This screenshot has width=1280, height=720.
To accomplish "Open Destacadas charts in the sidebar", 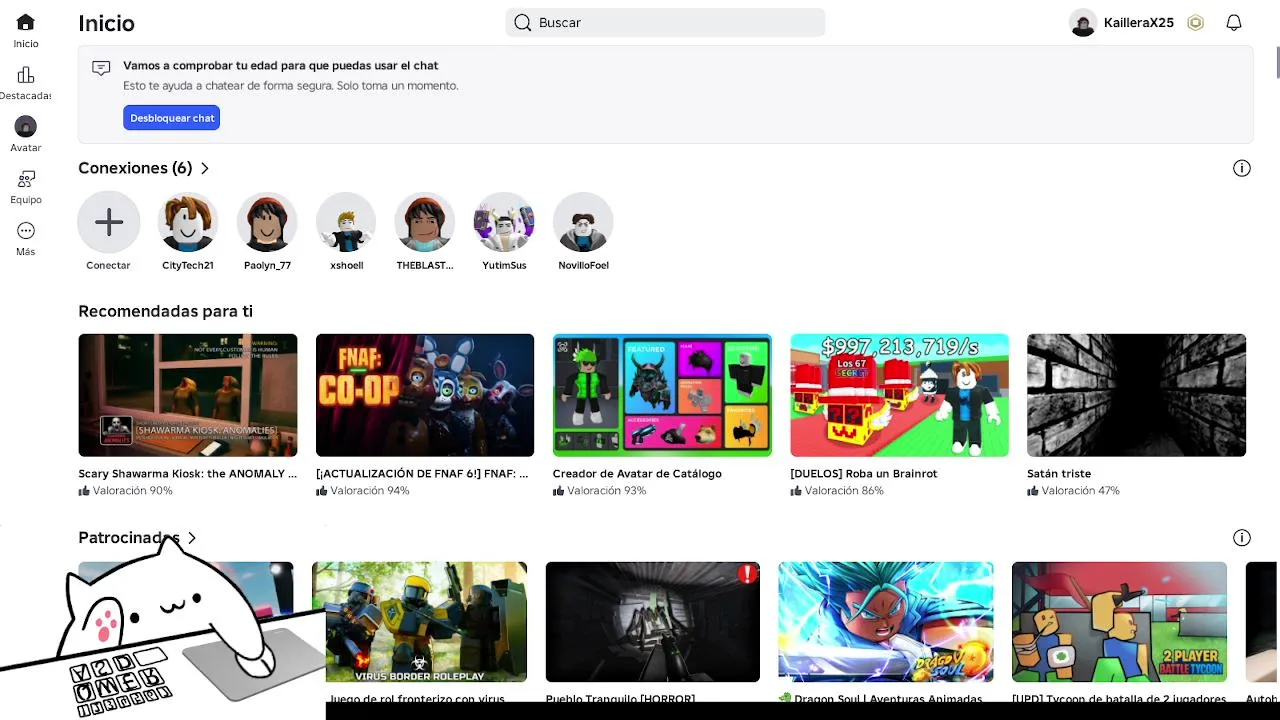I will coord(26,75).
